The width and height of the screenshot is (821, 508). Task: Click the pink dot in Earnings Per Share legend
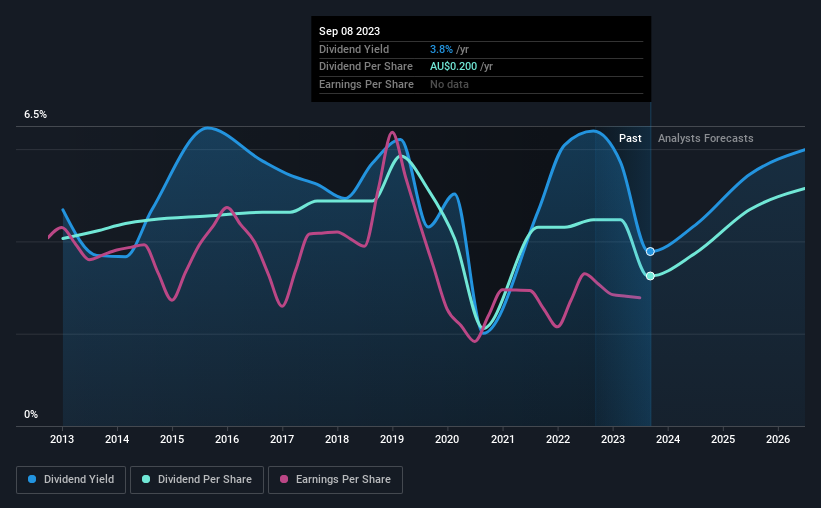(284, 479)
